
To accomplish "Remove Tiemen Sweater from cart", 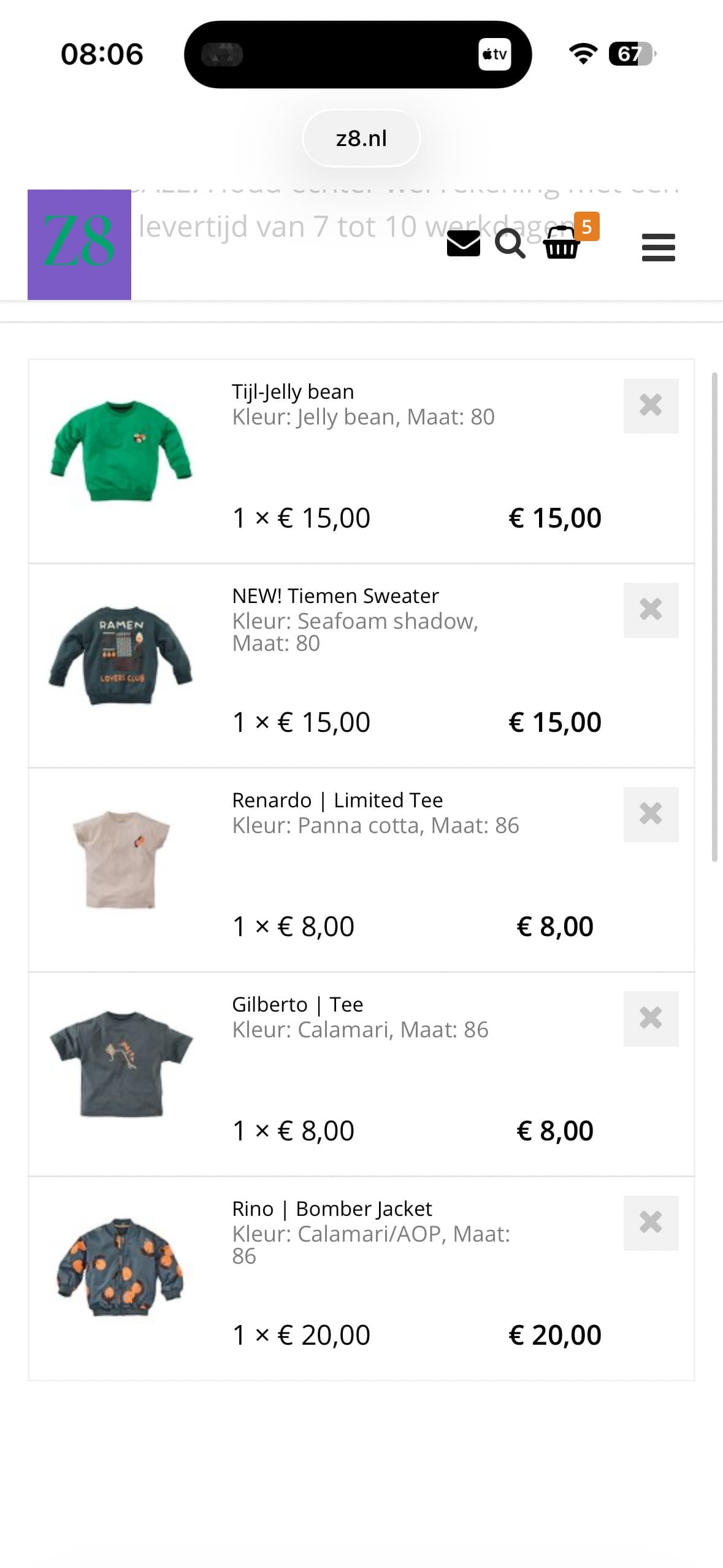I will tap(651, 610).
